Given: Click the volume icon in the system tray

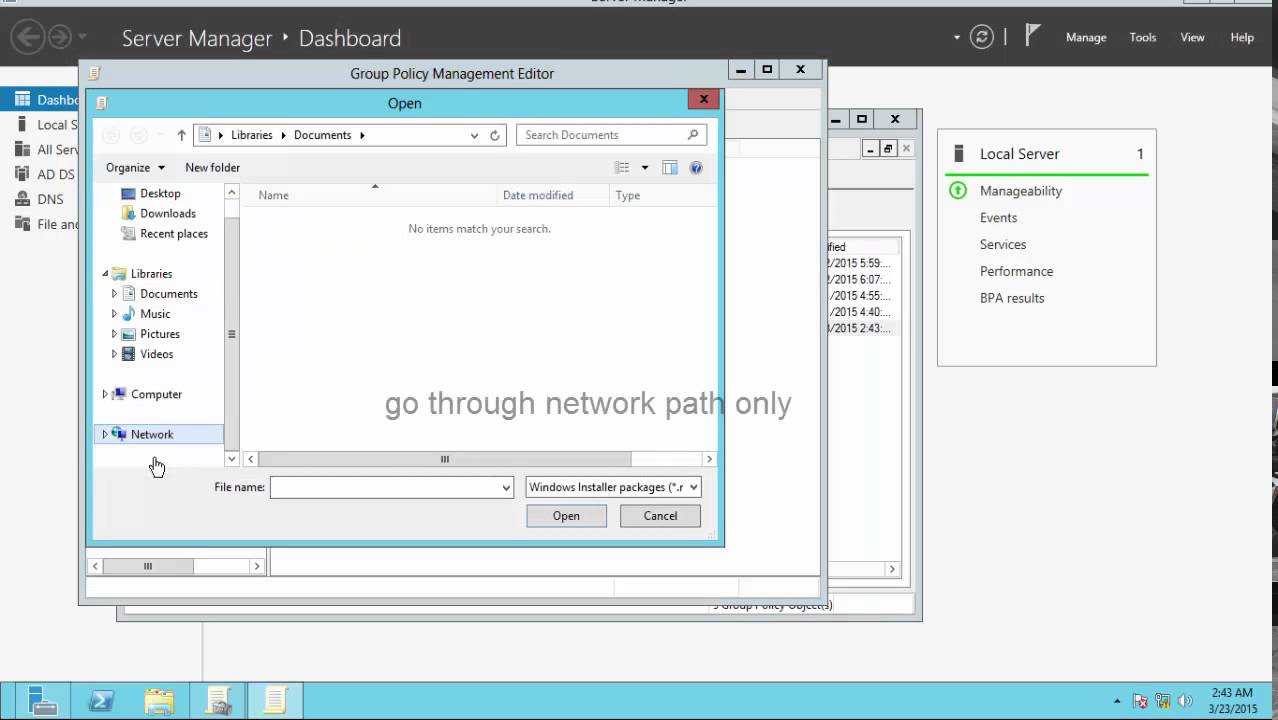Looking at the screenshot, I should [x=1187, y=701].
